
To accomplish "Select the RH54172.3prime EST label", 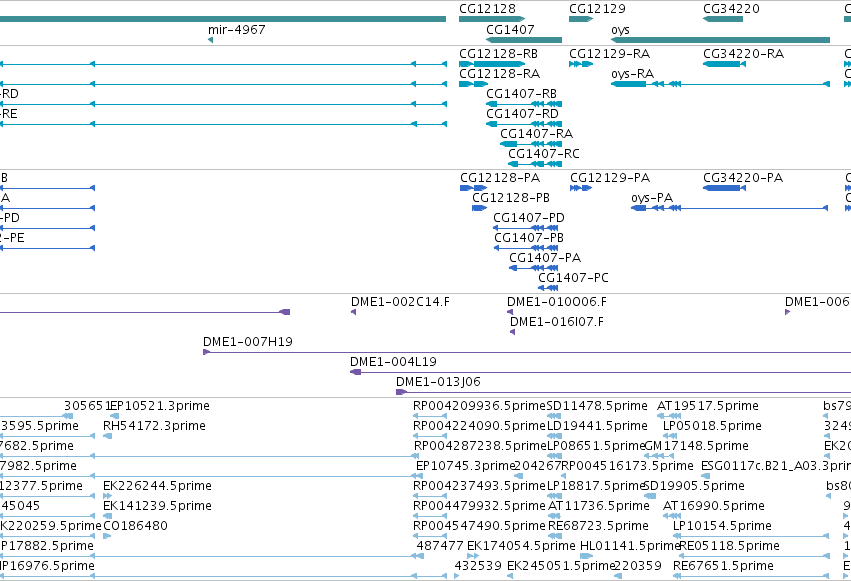I will click(154, 426).
